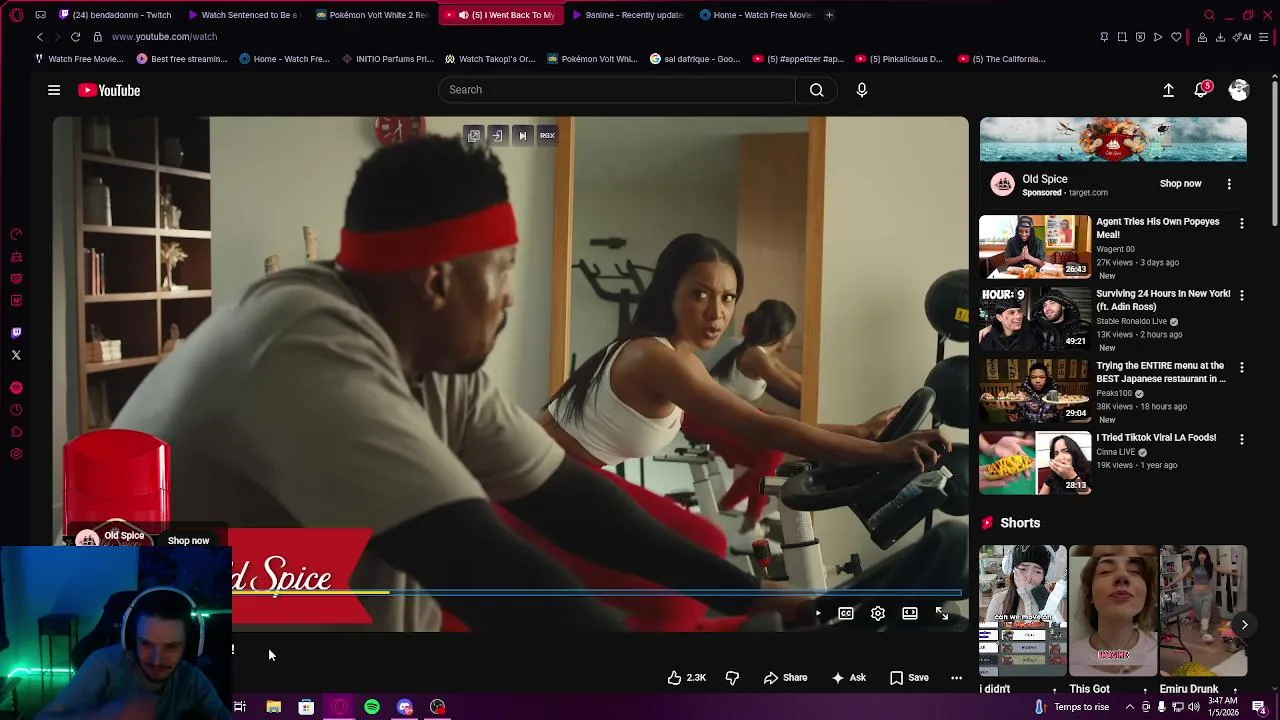The image size is (1280, 720).
Task: Open player settings gear
Action: pyautogui.click(x=878, y=613)
